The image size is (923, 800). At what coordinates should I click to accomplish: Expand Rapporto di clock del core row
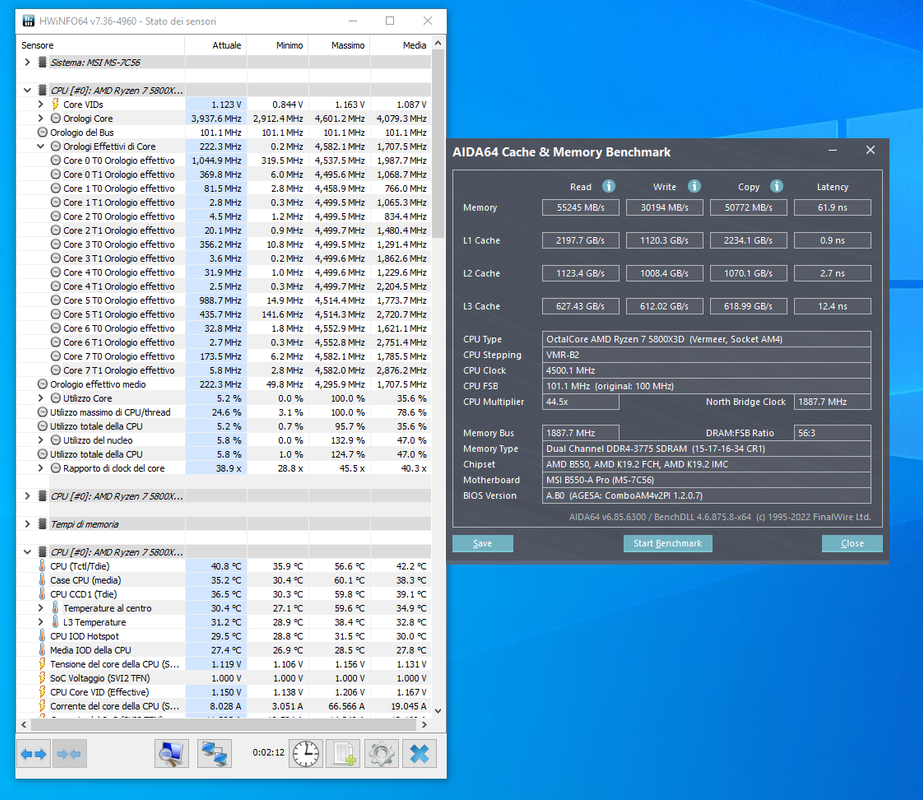[x=40, y=468]
